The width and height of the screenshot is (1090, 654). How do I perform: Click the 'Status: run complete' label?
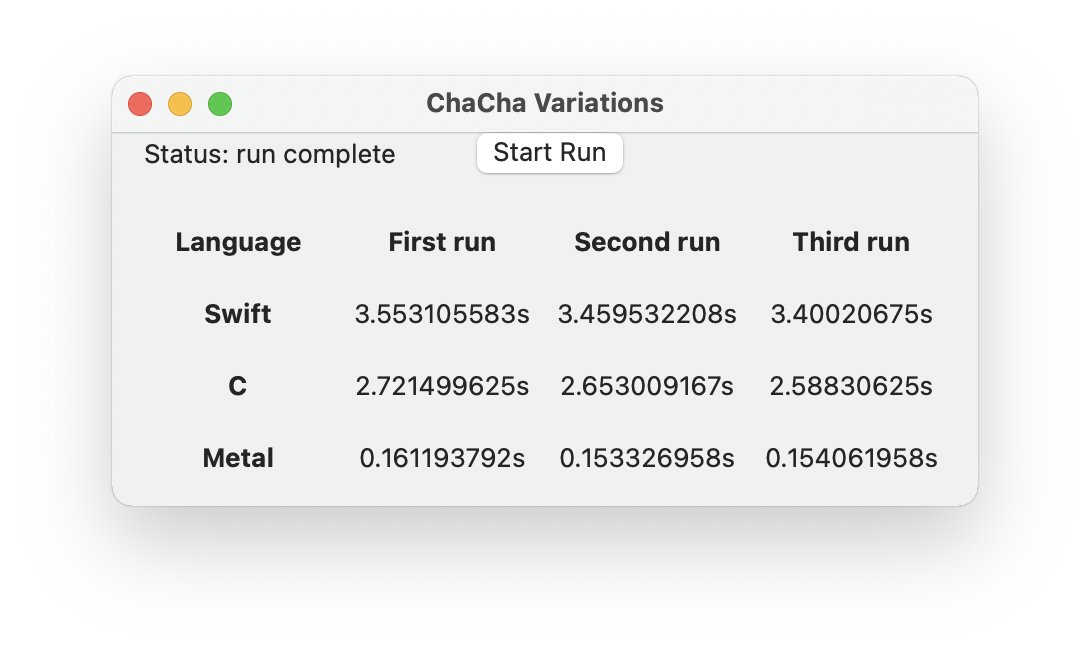pos(270,154)
